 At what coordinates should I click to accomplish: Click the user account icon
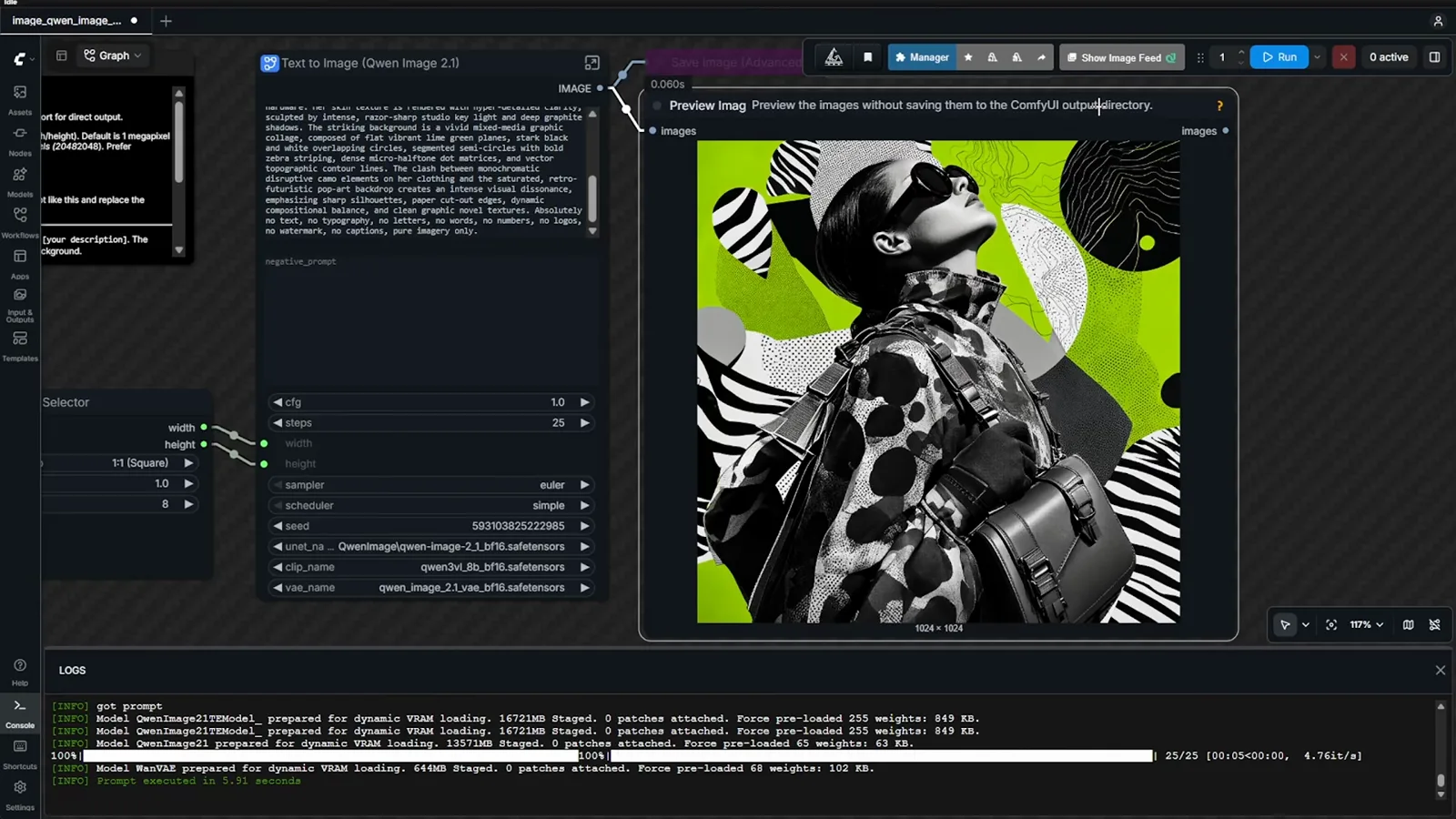tap(1438, 21)
